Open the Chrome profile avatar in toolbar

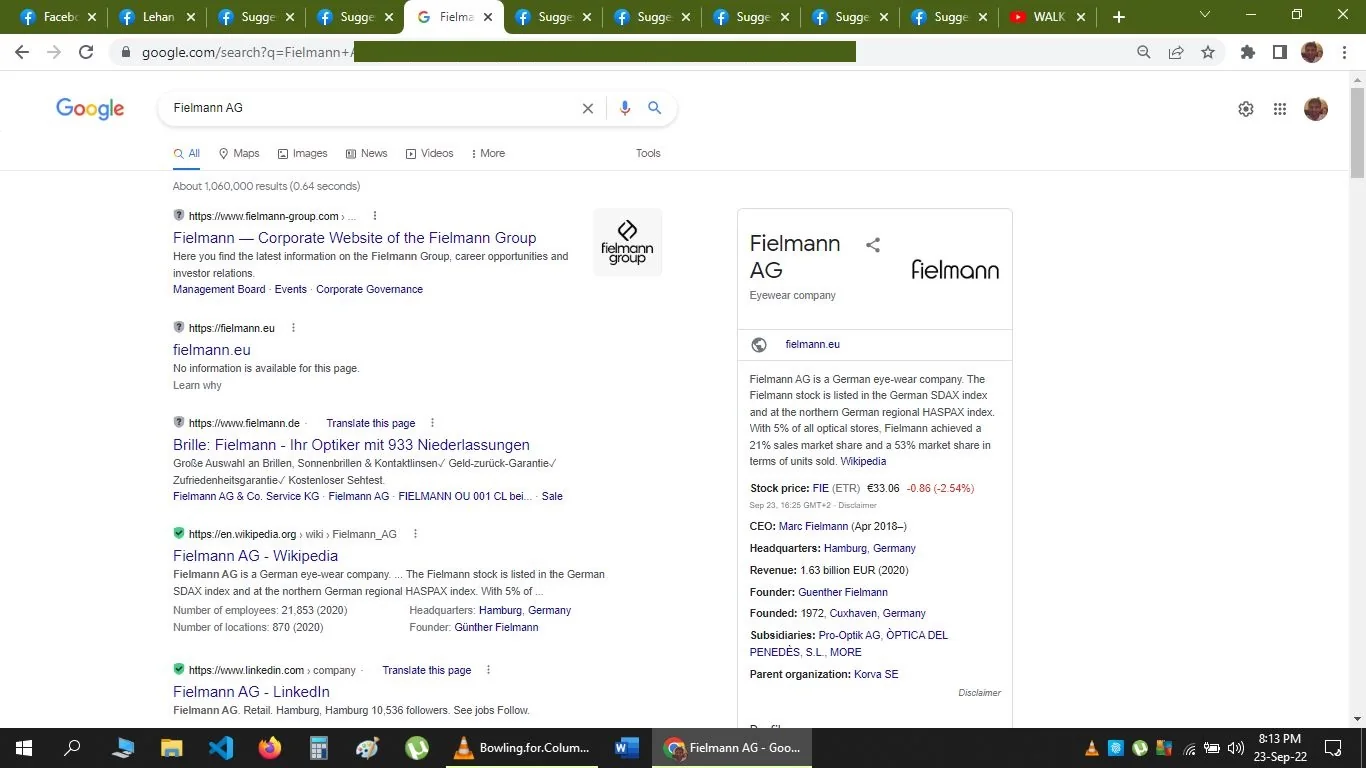[1312, 52]
